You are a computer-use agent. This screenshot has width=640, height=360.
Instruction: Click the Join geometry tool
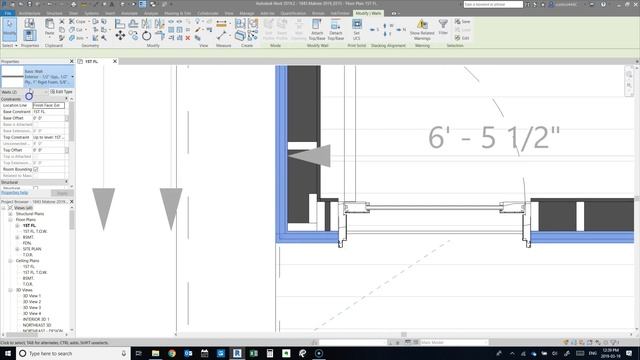[x=76, y=38]
